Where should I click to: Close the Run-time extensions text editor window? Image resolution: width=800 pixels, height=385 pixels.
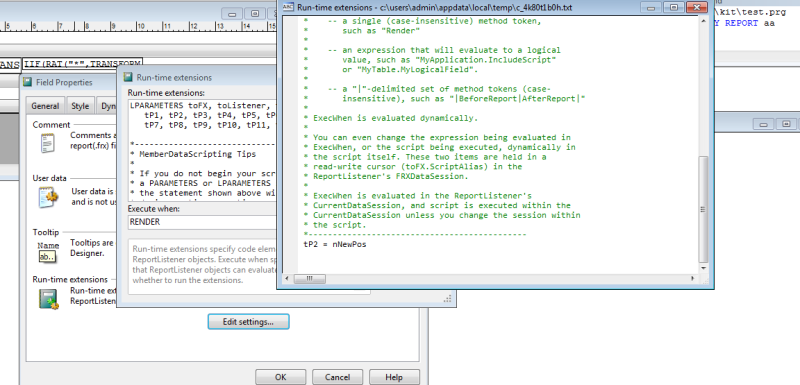pyautogui.click(x=696, y=7)
